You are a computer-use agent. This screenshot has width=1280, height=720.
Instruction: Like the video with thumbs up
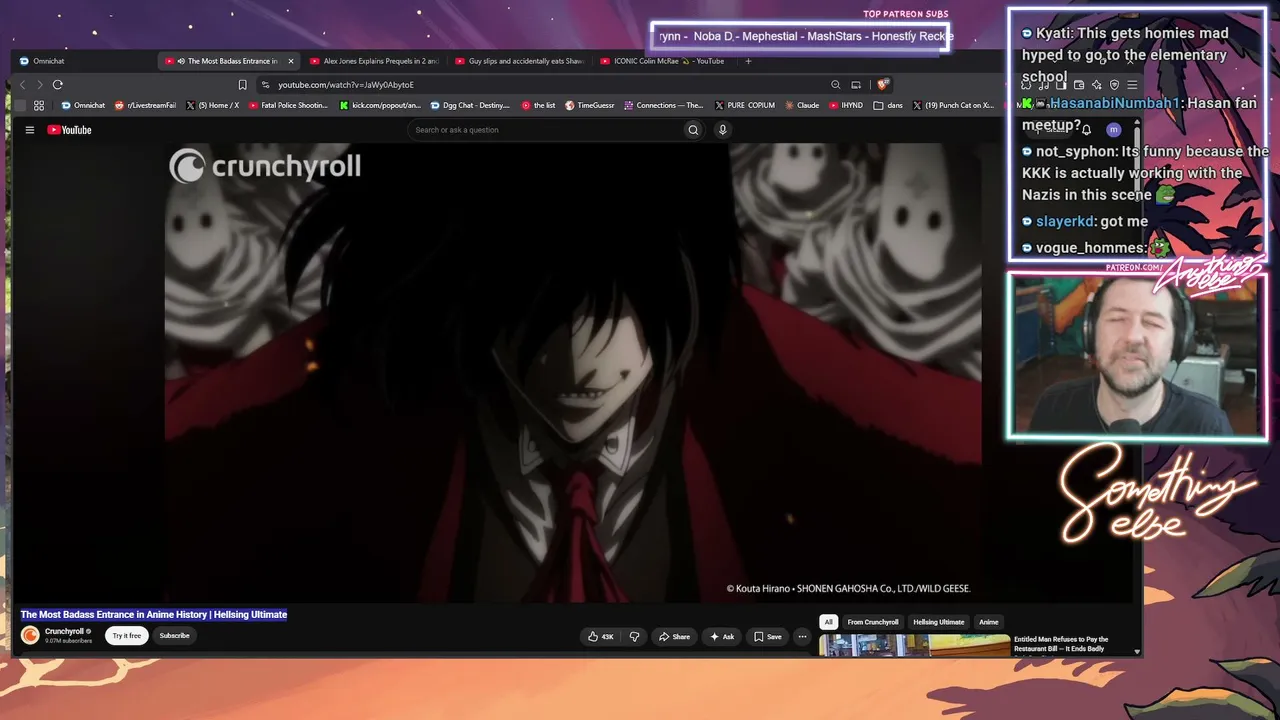(x=601, y=637)
